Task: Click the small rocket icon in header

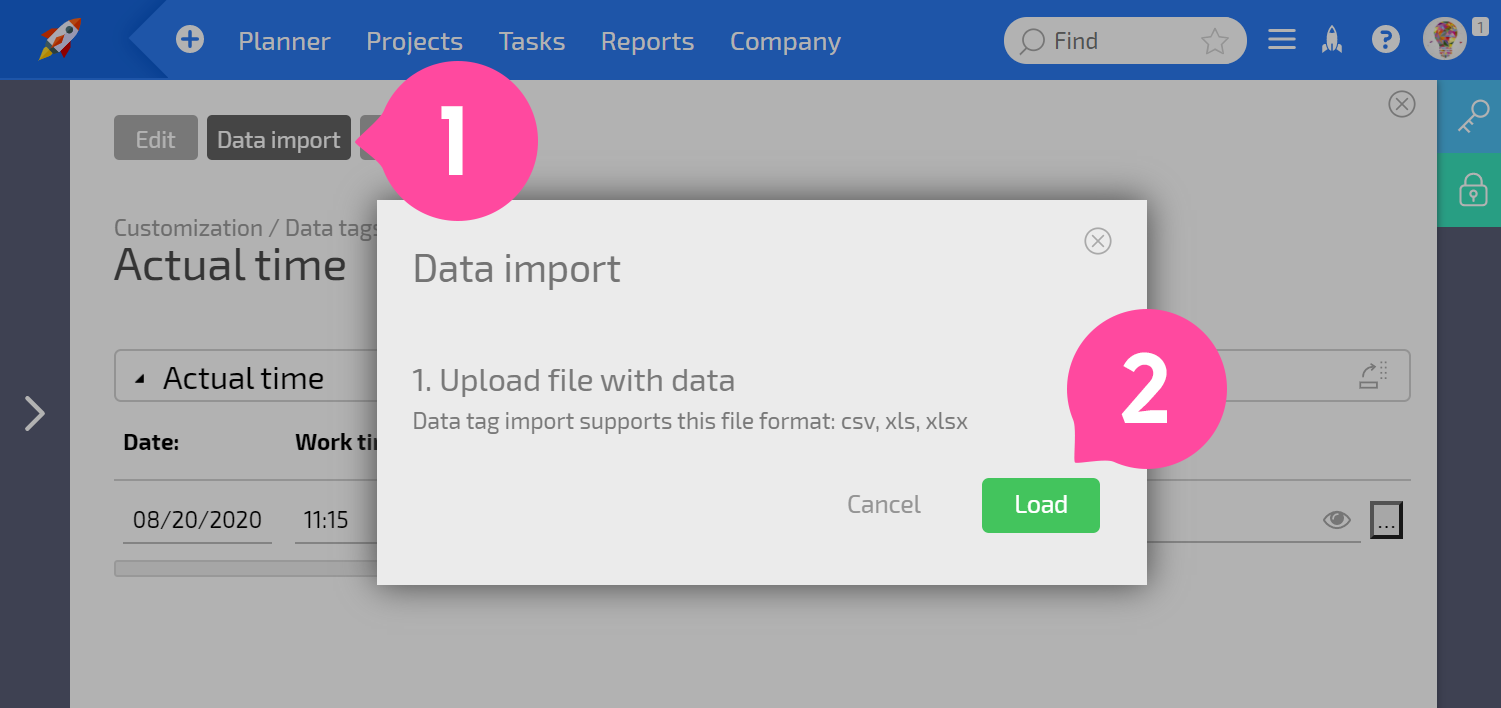Action: click(x=1332, y=40)
